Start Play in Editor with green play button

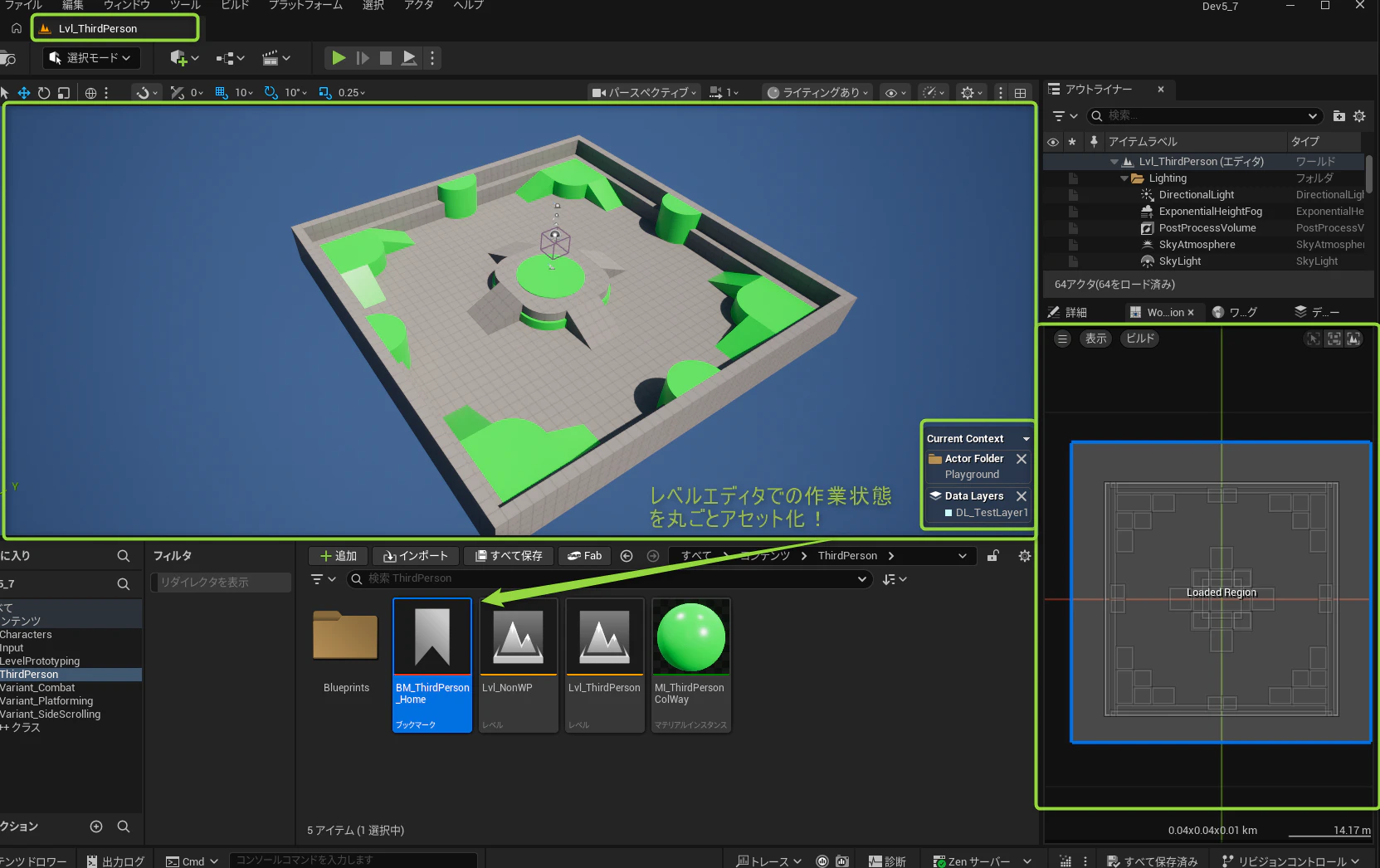pos(339,58)
